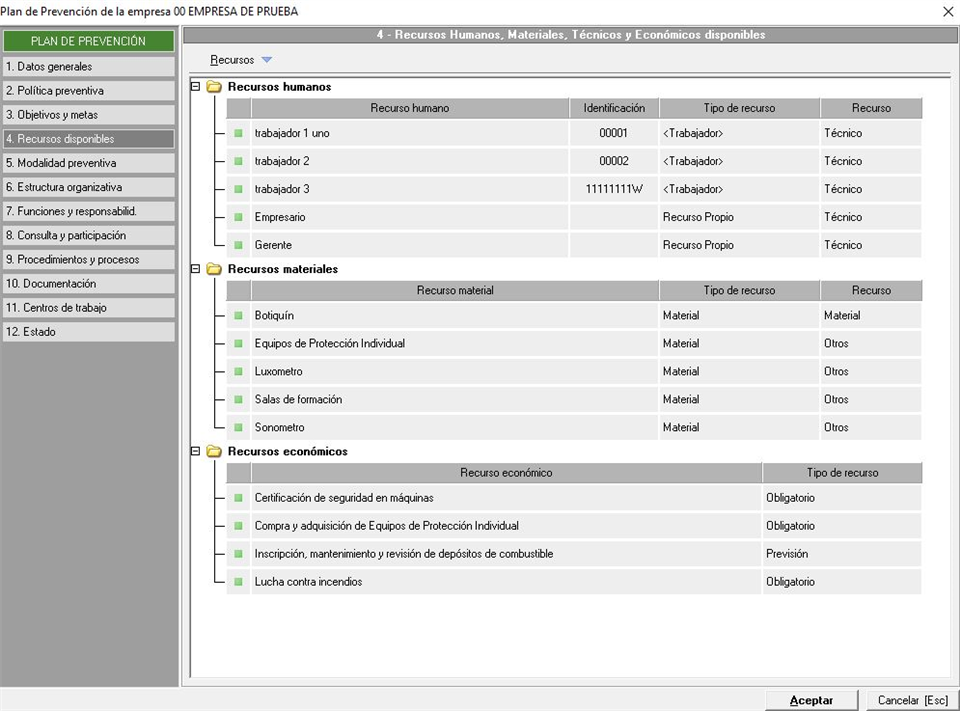Click green marker next to Lucha contra incendios

[x=239, y=582]
